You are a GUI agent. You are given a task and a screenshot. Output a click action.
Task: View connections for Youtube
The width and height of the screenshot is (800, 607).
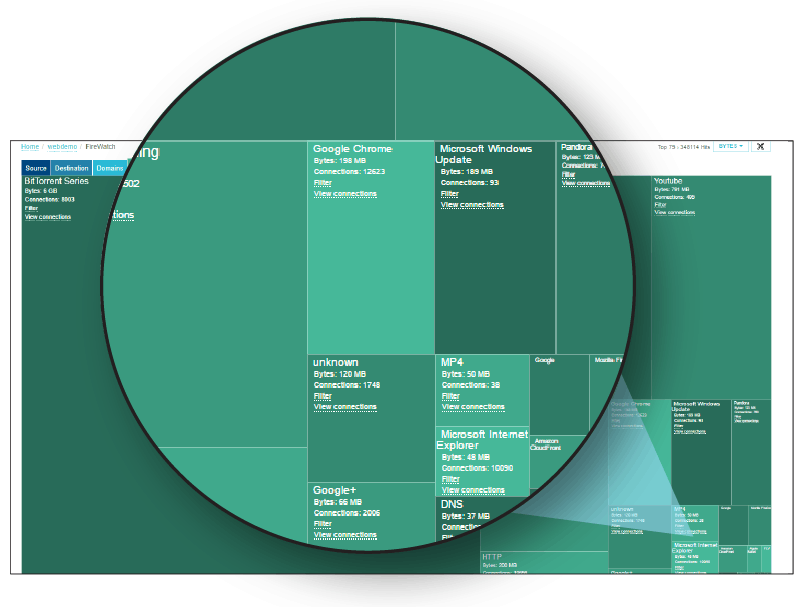pos(676,212)
